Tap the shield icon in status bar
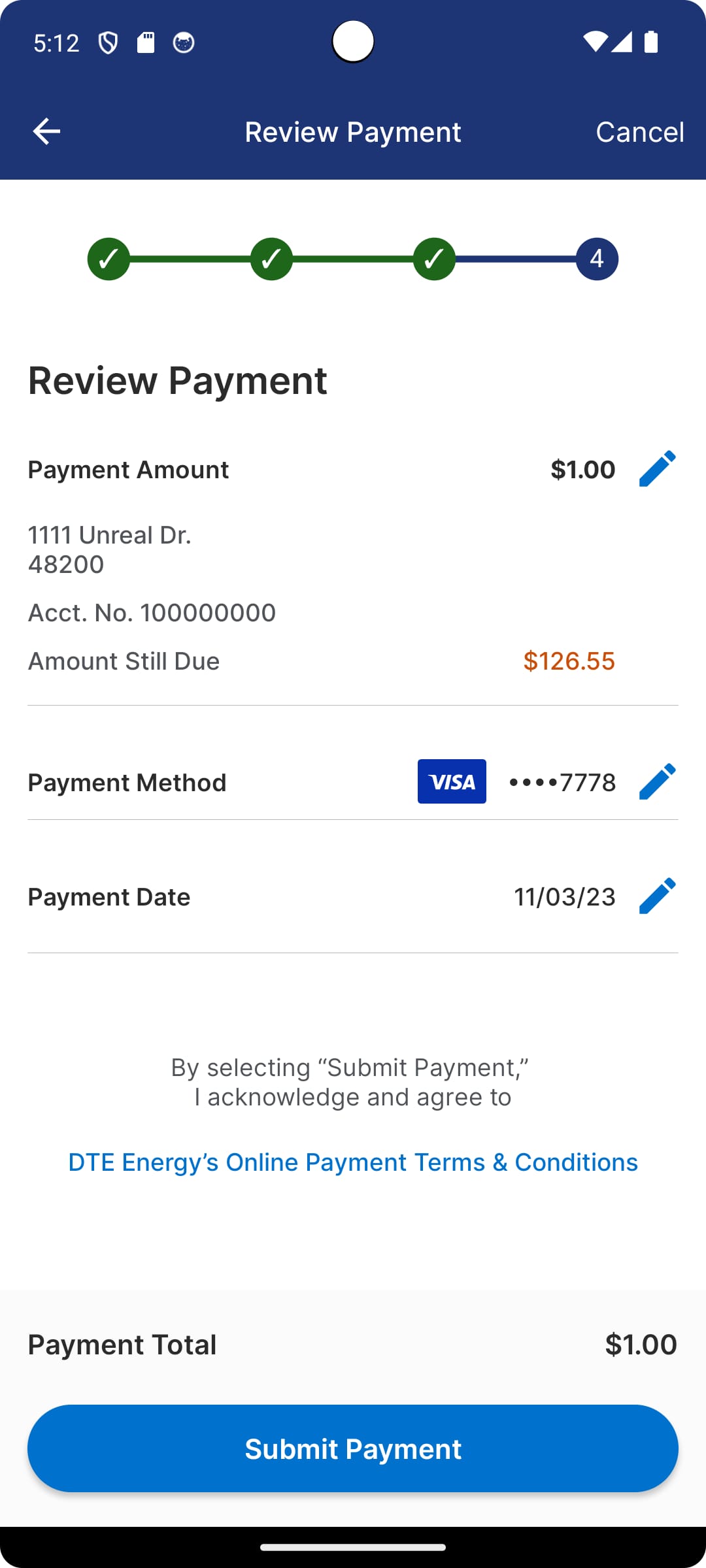Image resolution: width=706 pixels, height=1568 pixels. click(108, 43)
